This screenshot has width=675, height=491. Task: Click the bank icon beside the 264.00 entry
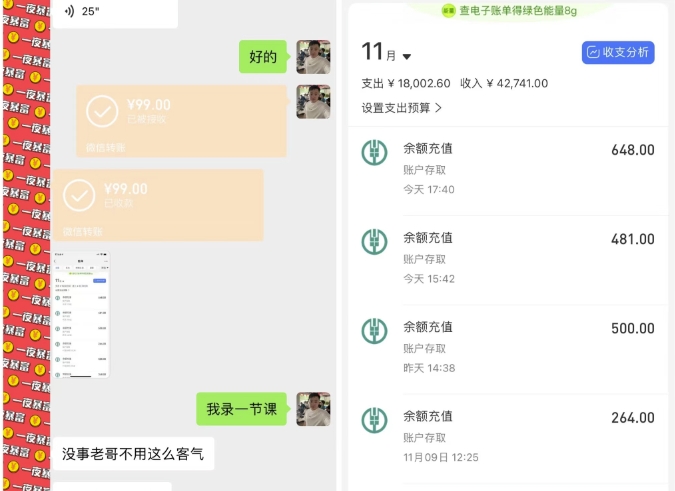[375, 418]
